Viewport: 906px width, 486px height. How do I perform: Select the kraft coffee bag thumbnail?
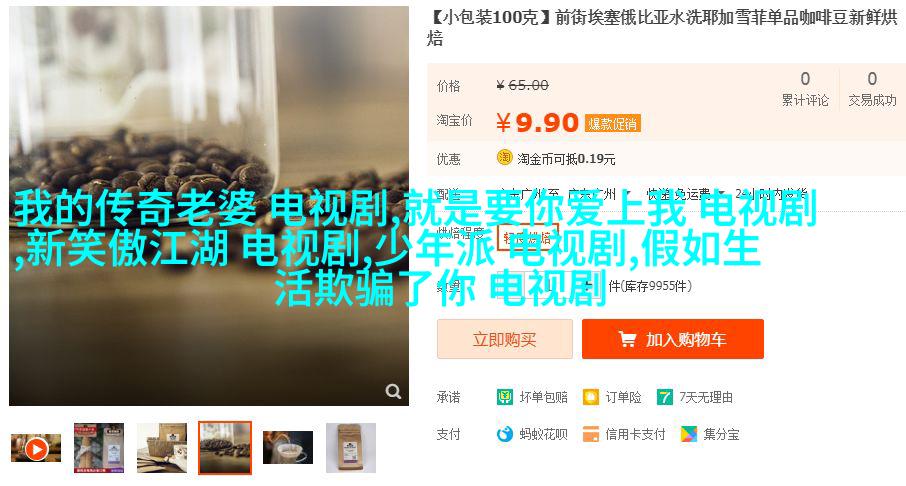coord(351,448)
